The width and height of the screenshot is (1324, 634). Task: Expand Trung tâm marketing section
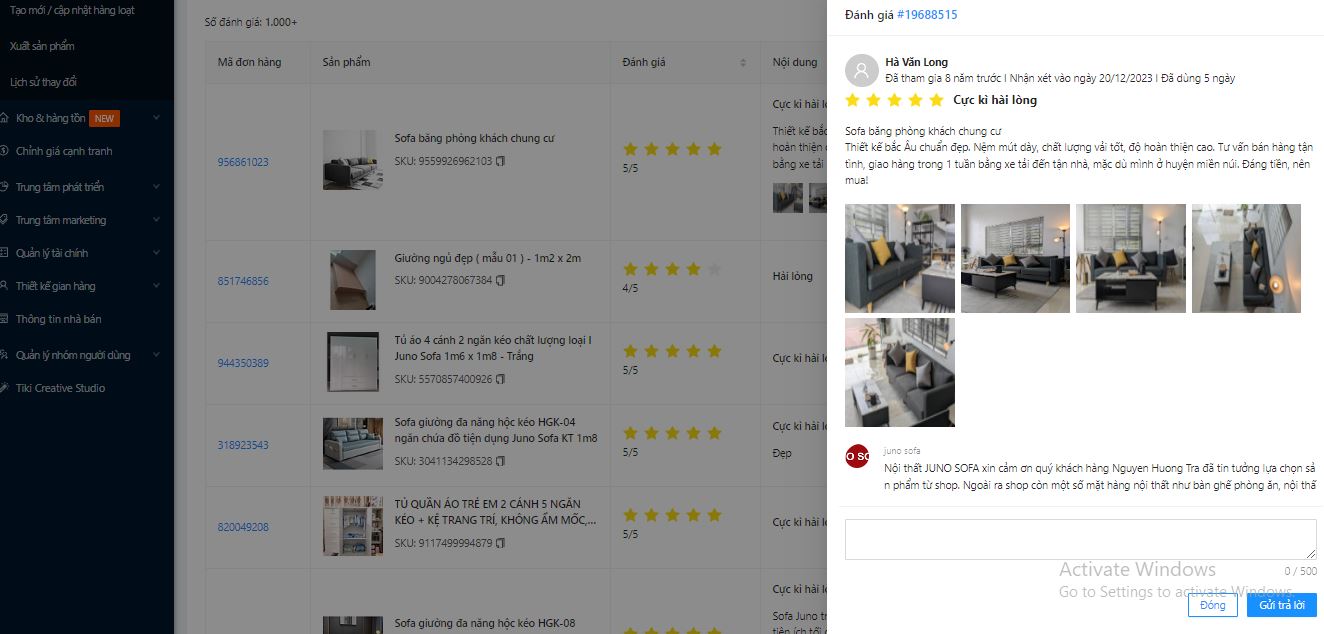click(x=156, y=220)
